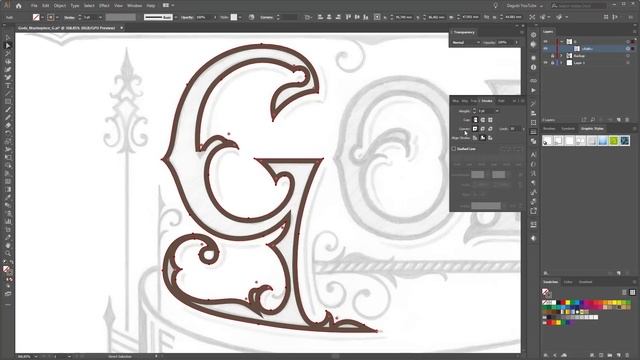Close the document tab
The height and width of the screenshot is (360, 640).
click(122, 28)
